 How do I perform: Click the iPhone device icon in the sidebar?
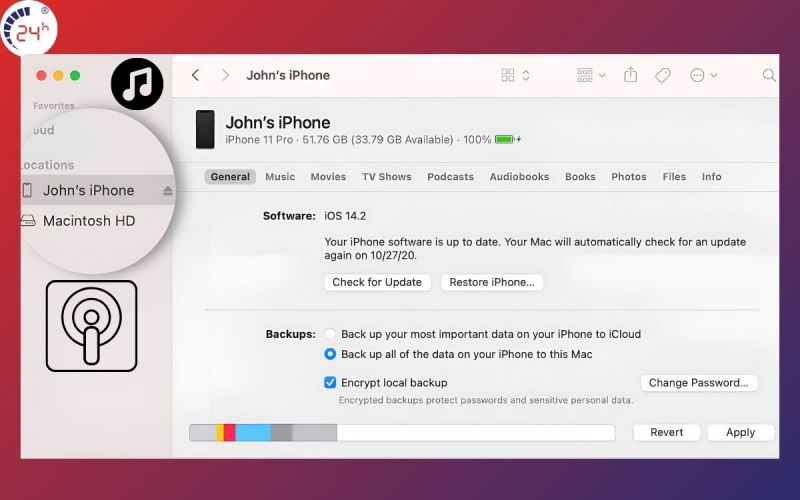pyautogui.click(x=27, y=190)
